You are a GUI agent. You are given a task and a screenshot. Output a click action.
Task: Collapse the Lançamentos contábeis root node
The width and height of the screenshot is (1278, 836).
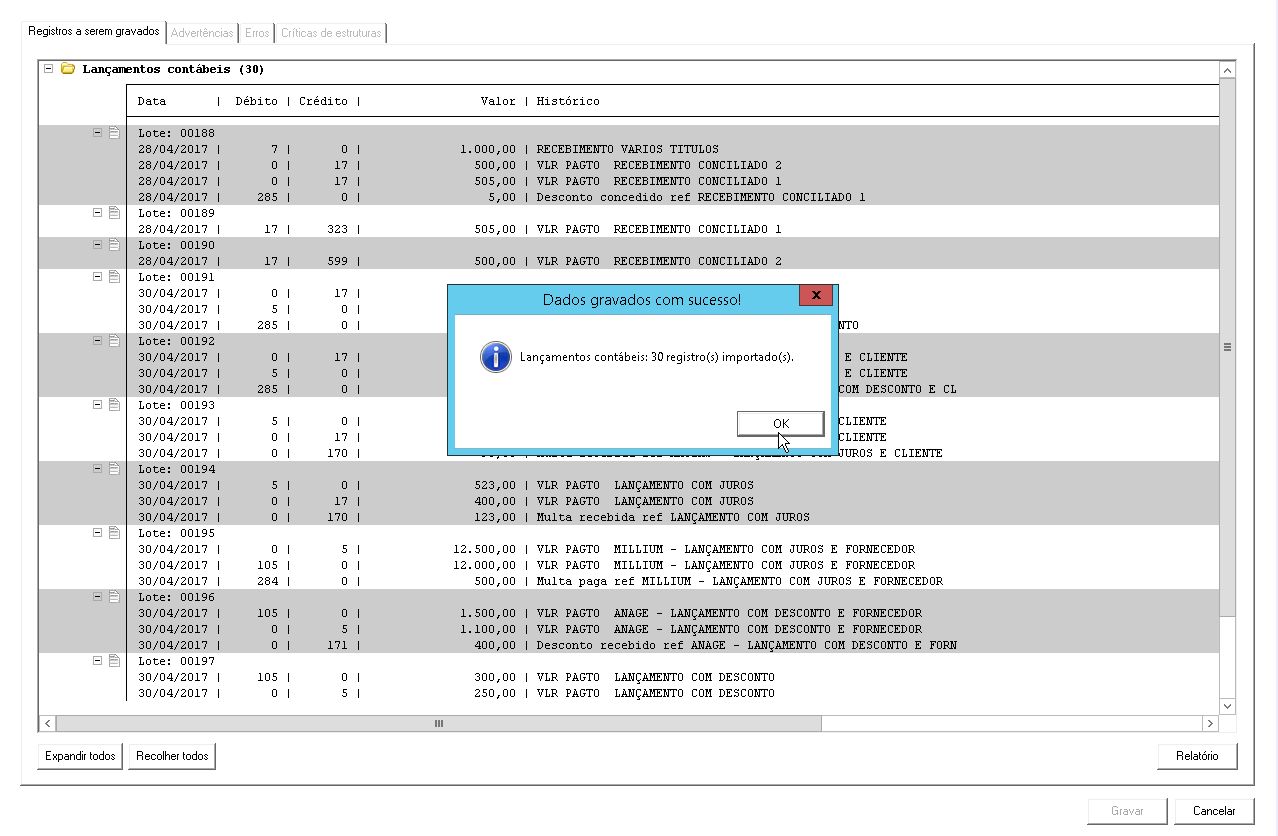point(48,69)
